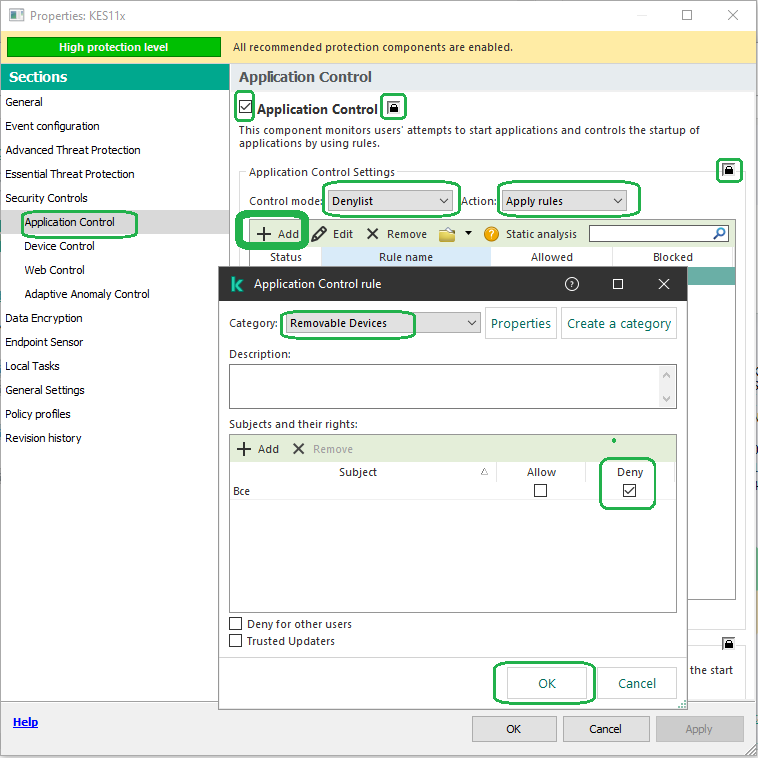Open the Help link
758x758 pixels.
[x=26, y=722]
